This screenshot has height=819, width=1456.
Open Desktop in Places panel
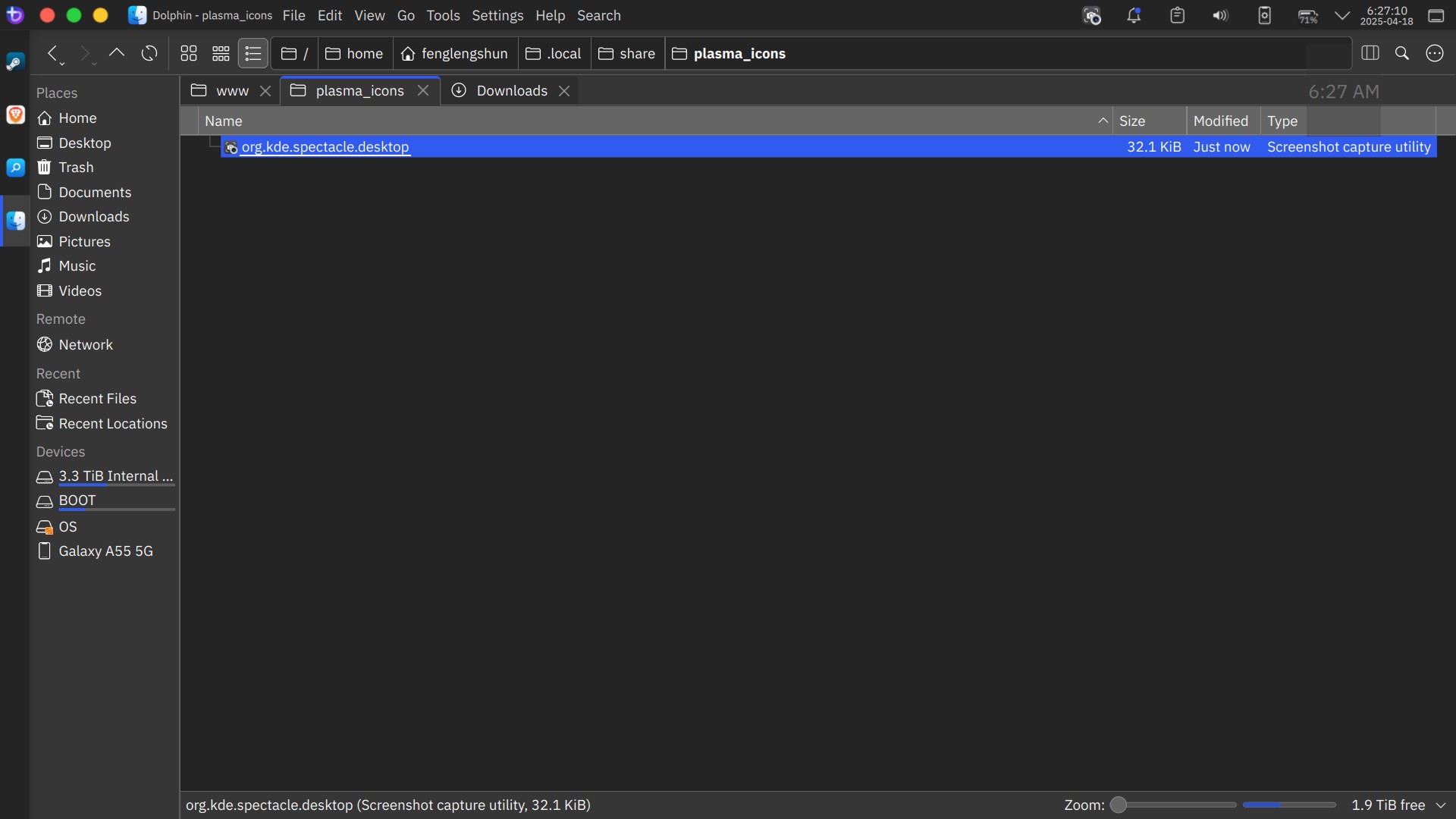[104, 143]
